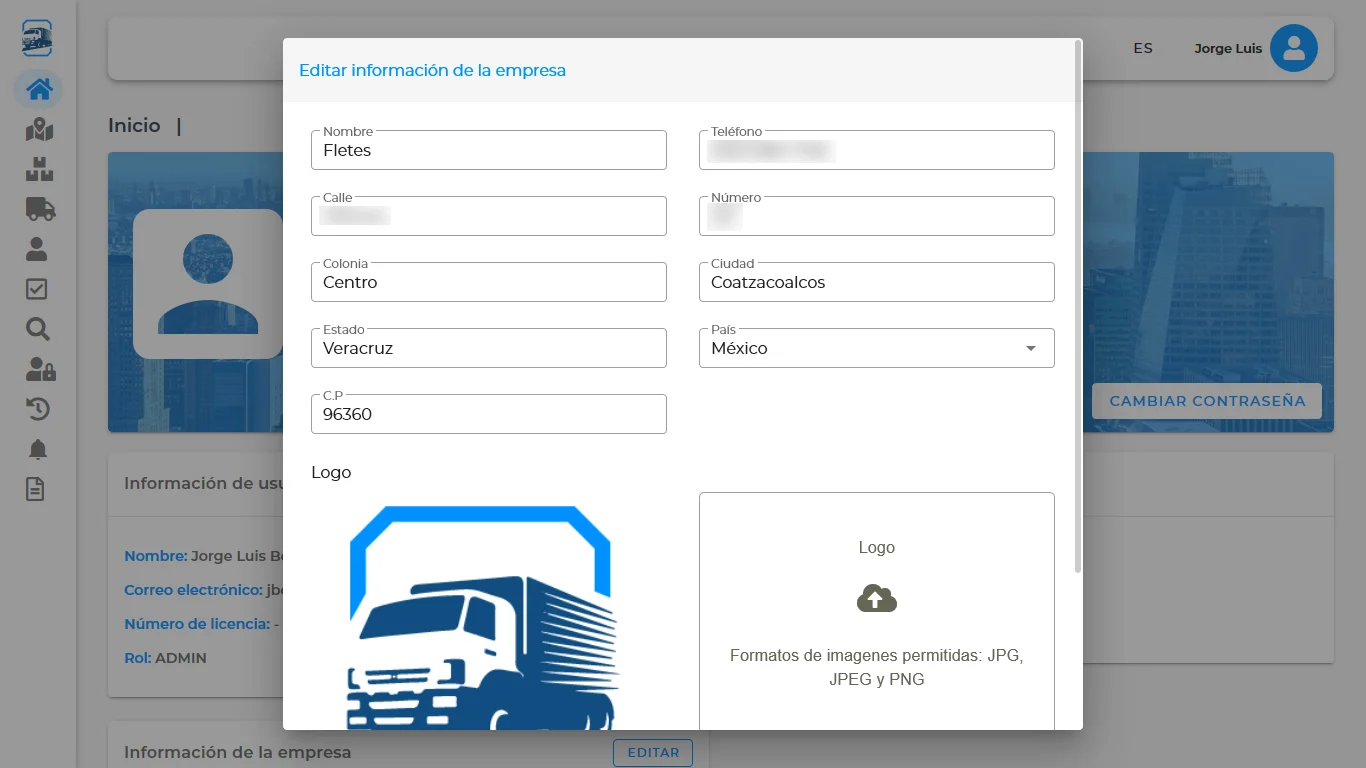Click the CAMBIAR CONTRASEÑA button
The width and height of the screenshot is (1366, 768).
coord(1206,400)
